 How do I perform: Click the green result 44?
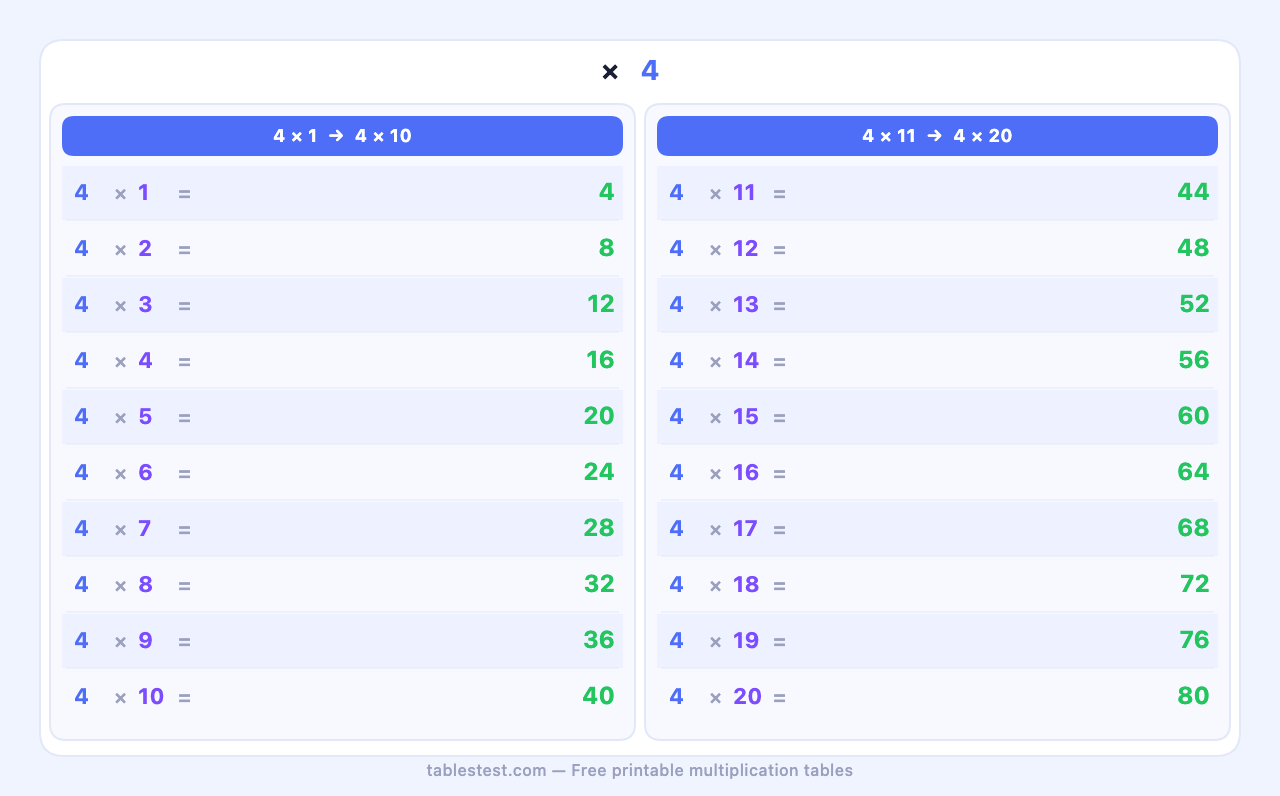(1193, 193)
